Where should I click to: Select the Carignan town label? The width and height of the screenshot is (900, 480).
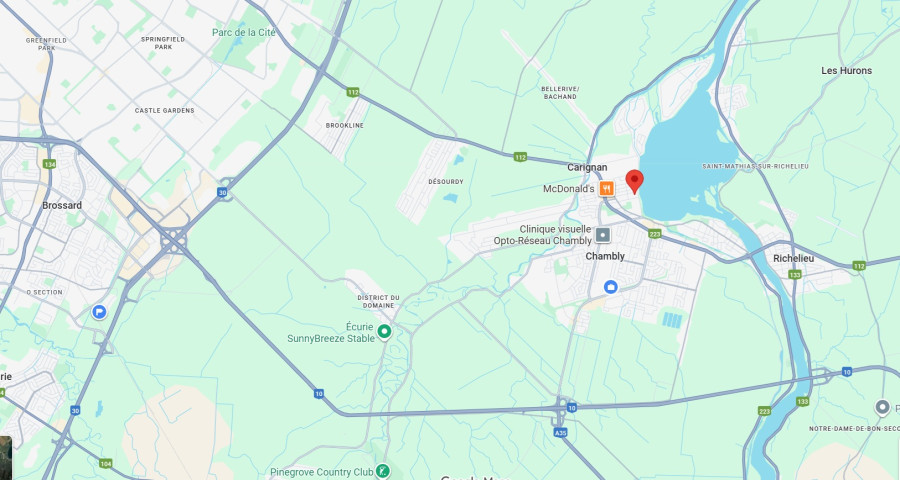click(587, 167)
